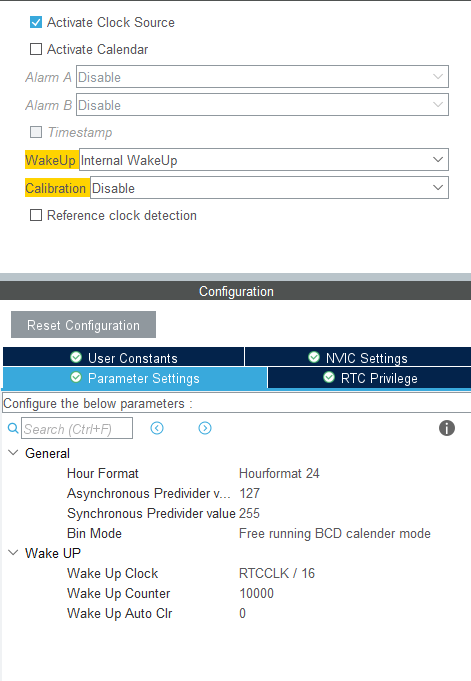Click green check icon on Parameter Settings
The width and height of the screenshot is (471, 681).
pos(76,377)
